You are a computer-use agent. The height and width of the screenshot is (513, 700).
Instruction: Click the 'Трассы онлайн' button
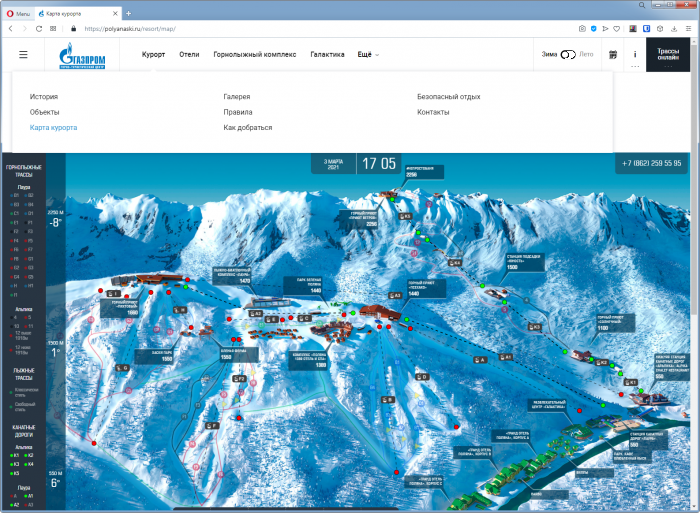pyautogui.click(x=668, y=54)
